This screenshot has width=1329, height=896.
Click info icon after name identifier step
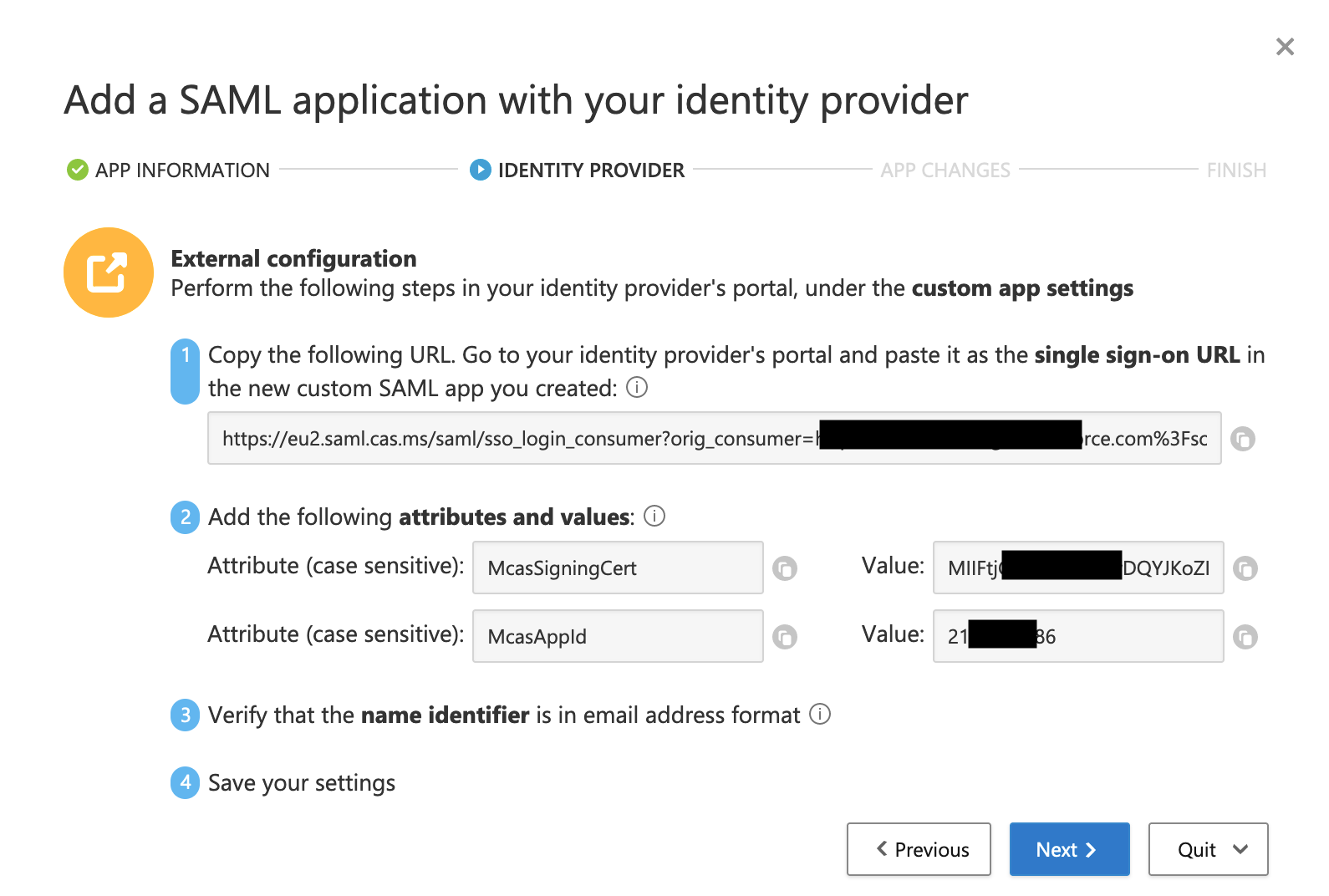coord(820,715)
